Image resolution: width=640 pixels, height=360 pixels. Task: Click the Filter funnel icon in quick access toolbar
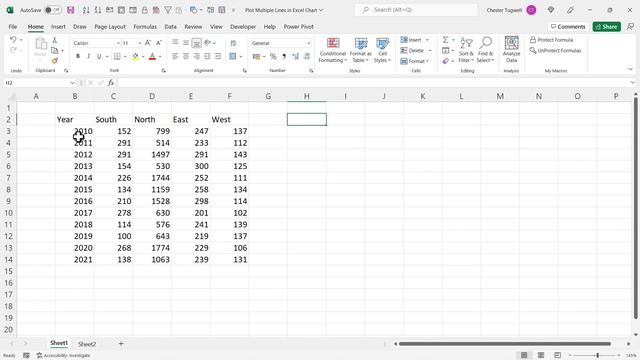pos(168,10)
